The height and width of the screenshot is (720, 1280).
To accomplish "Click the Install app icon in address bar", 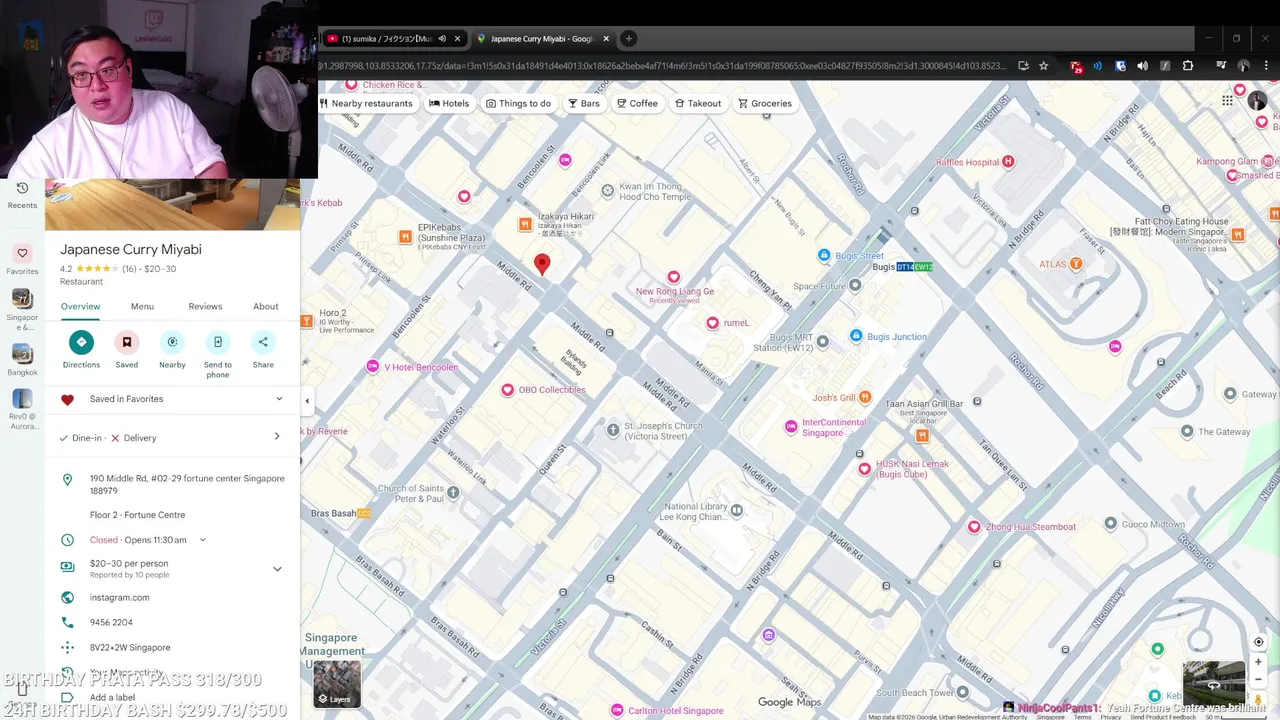I will coord(1023,66).
